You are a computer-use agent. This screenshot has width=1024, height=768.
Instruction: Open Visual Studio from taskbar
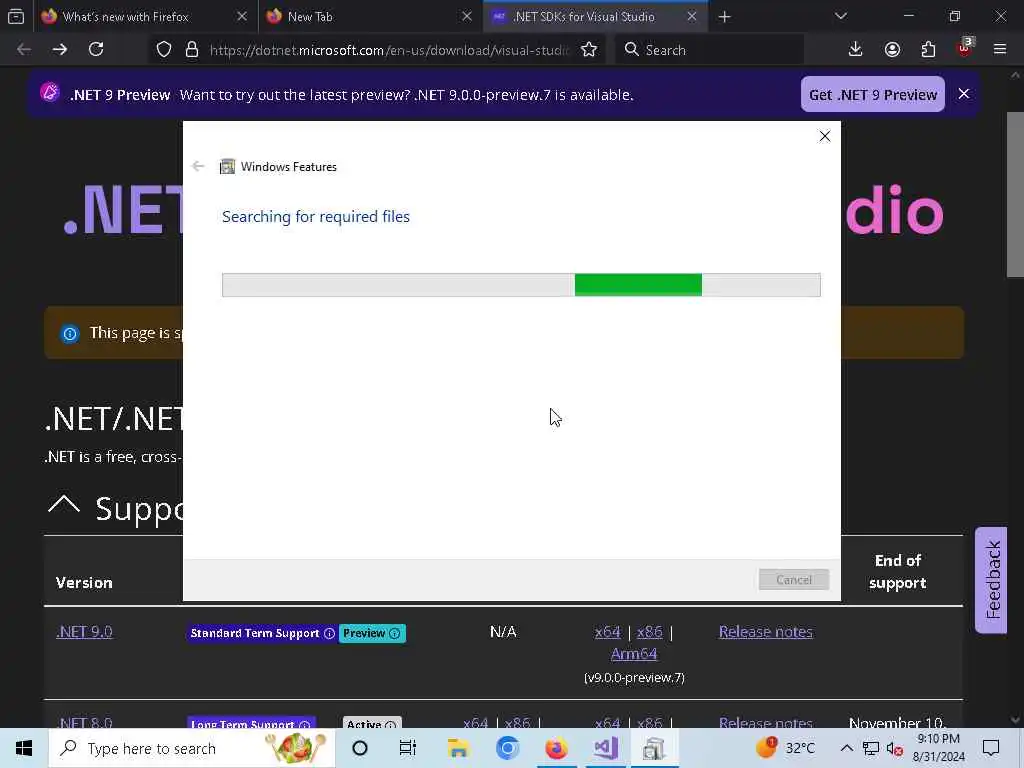605,748
